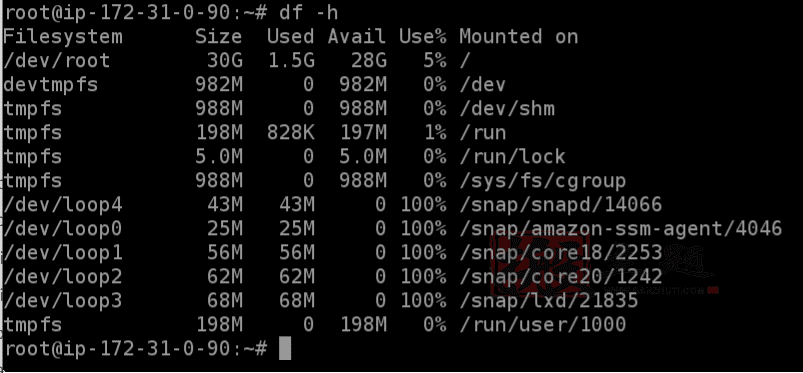Viewport: 803px width, 373px height.
Task: Click the '/dev/loop2' device name
Action: click(62, 277)
